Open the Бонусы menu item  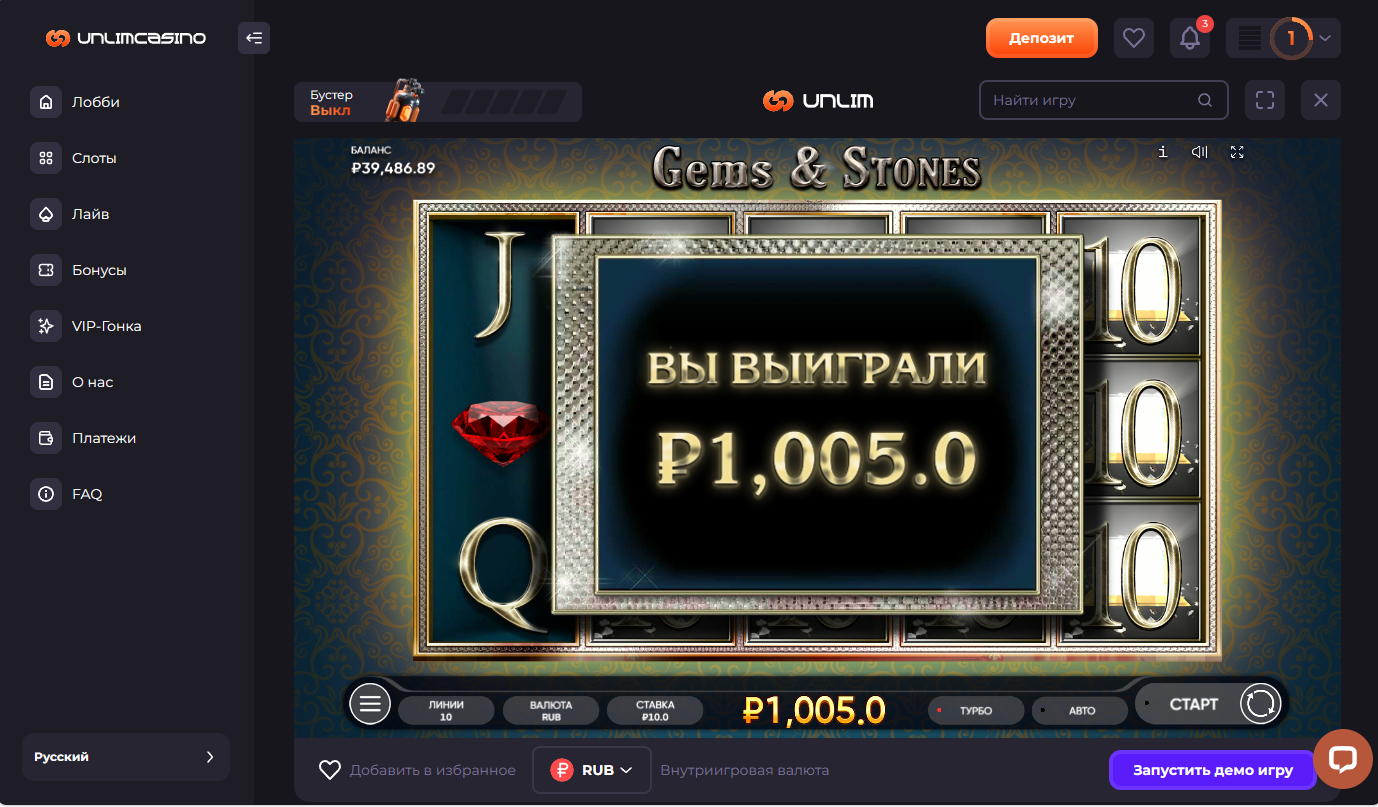(x=99, y=270)
